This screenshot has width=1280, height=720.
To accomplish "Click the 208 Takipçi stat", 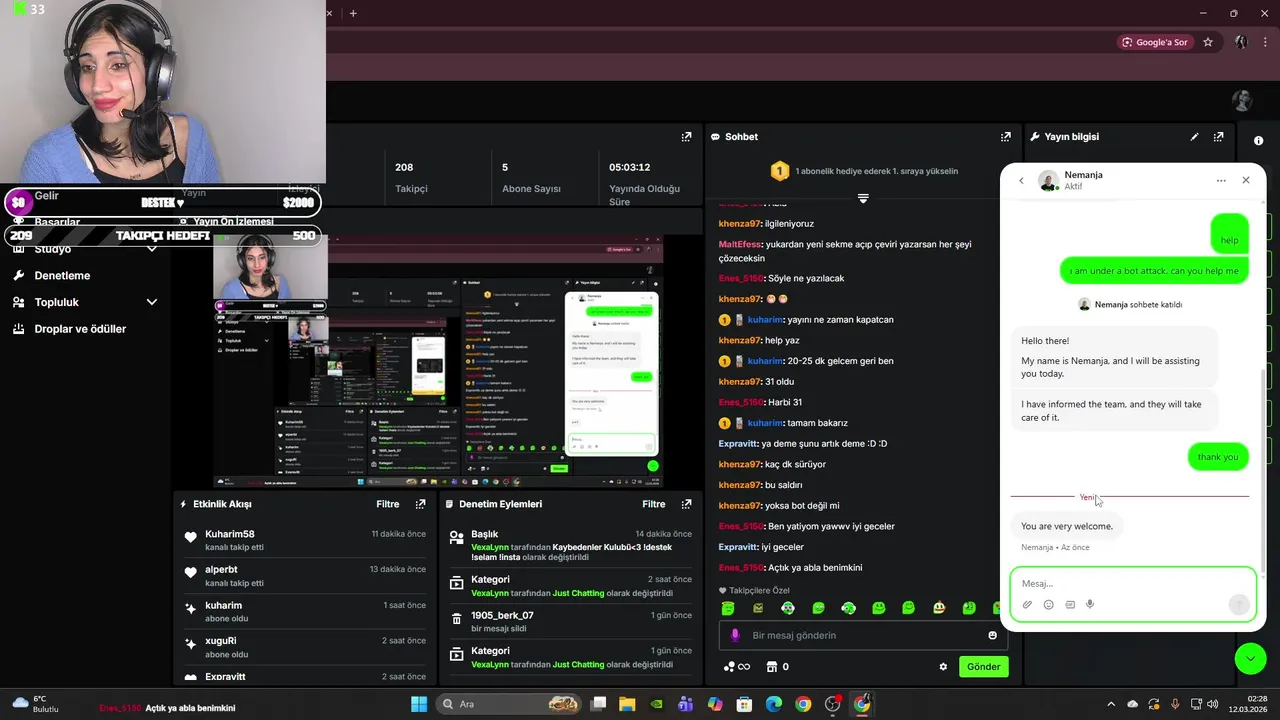I will (411, 177).
